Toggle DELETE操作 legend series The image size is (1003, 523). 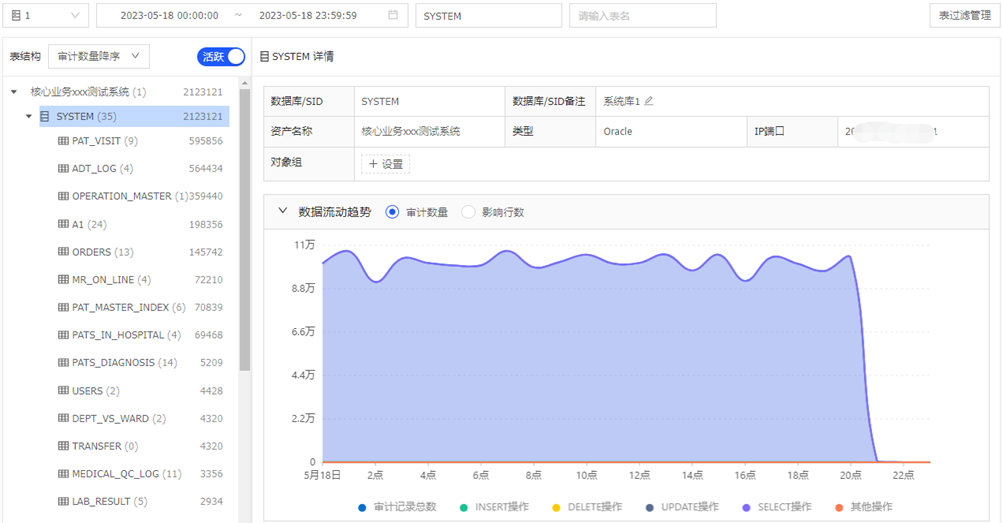point(587,507)
